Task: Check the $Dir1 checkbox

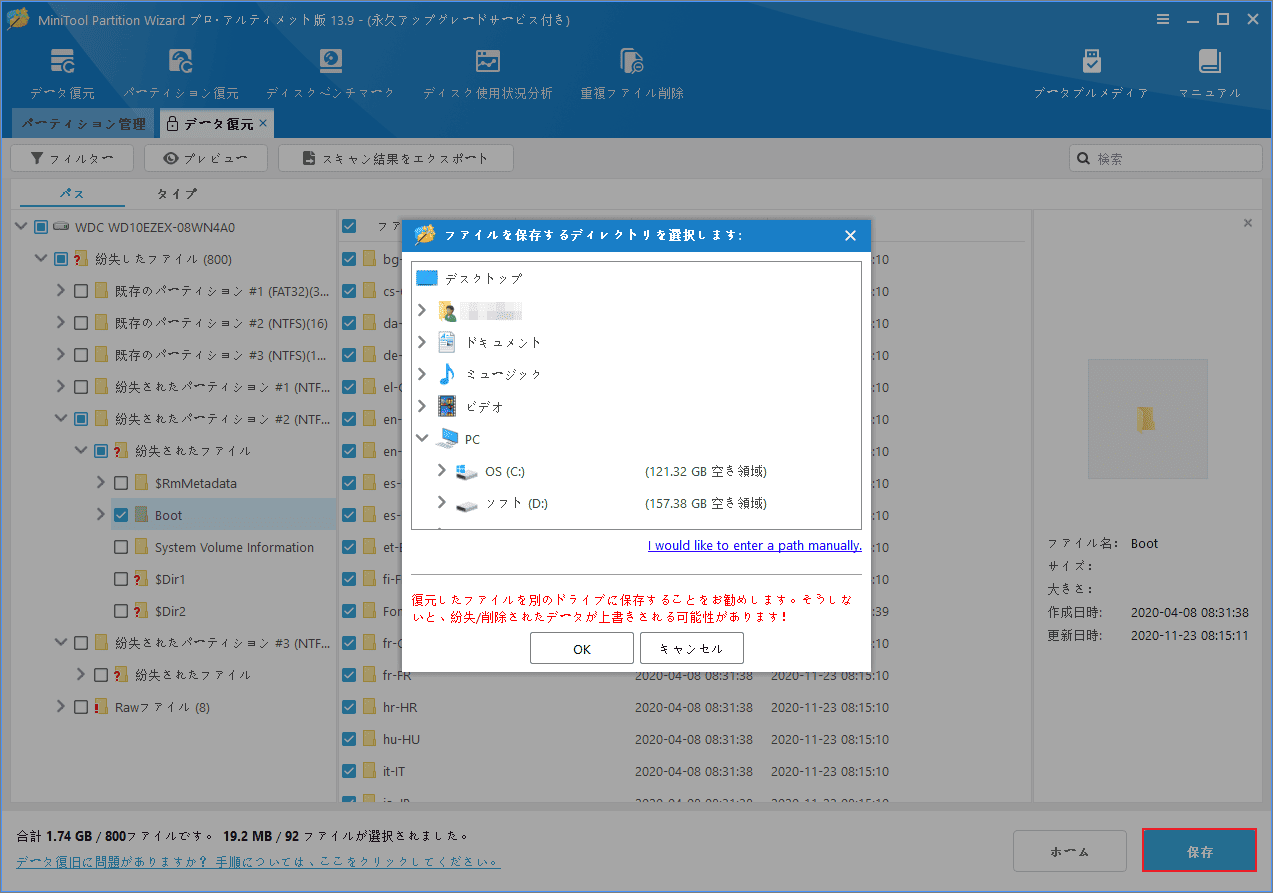Action: point(121,579)
